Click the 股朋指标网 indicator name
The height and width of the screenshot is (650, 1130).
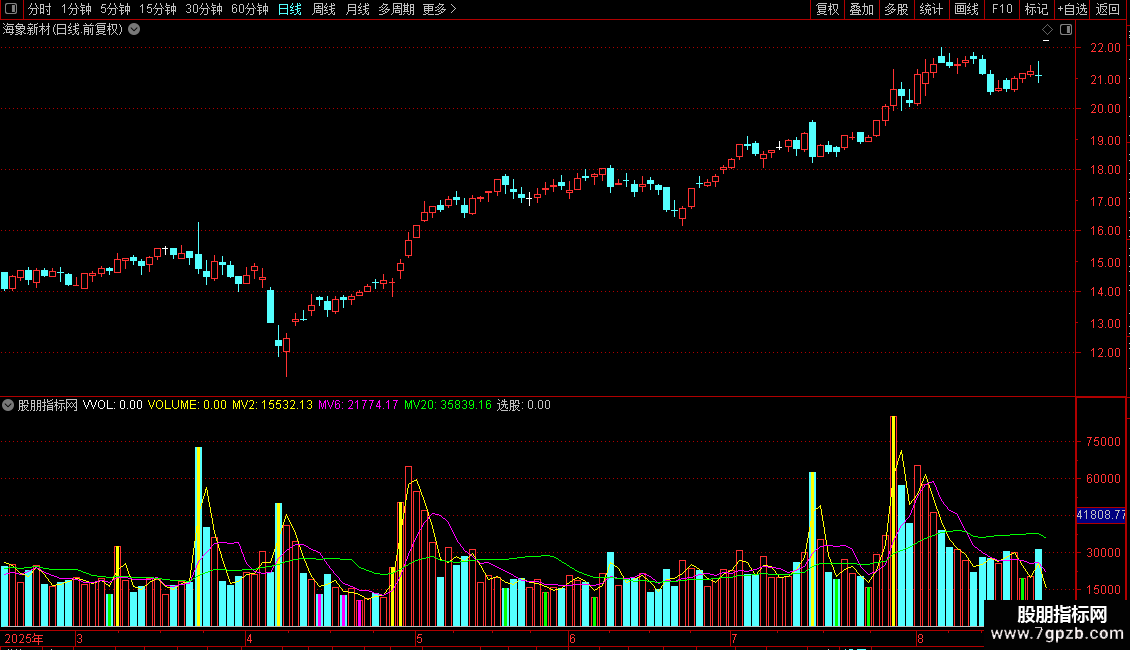click(48, 405)
